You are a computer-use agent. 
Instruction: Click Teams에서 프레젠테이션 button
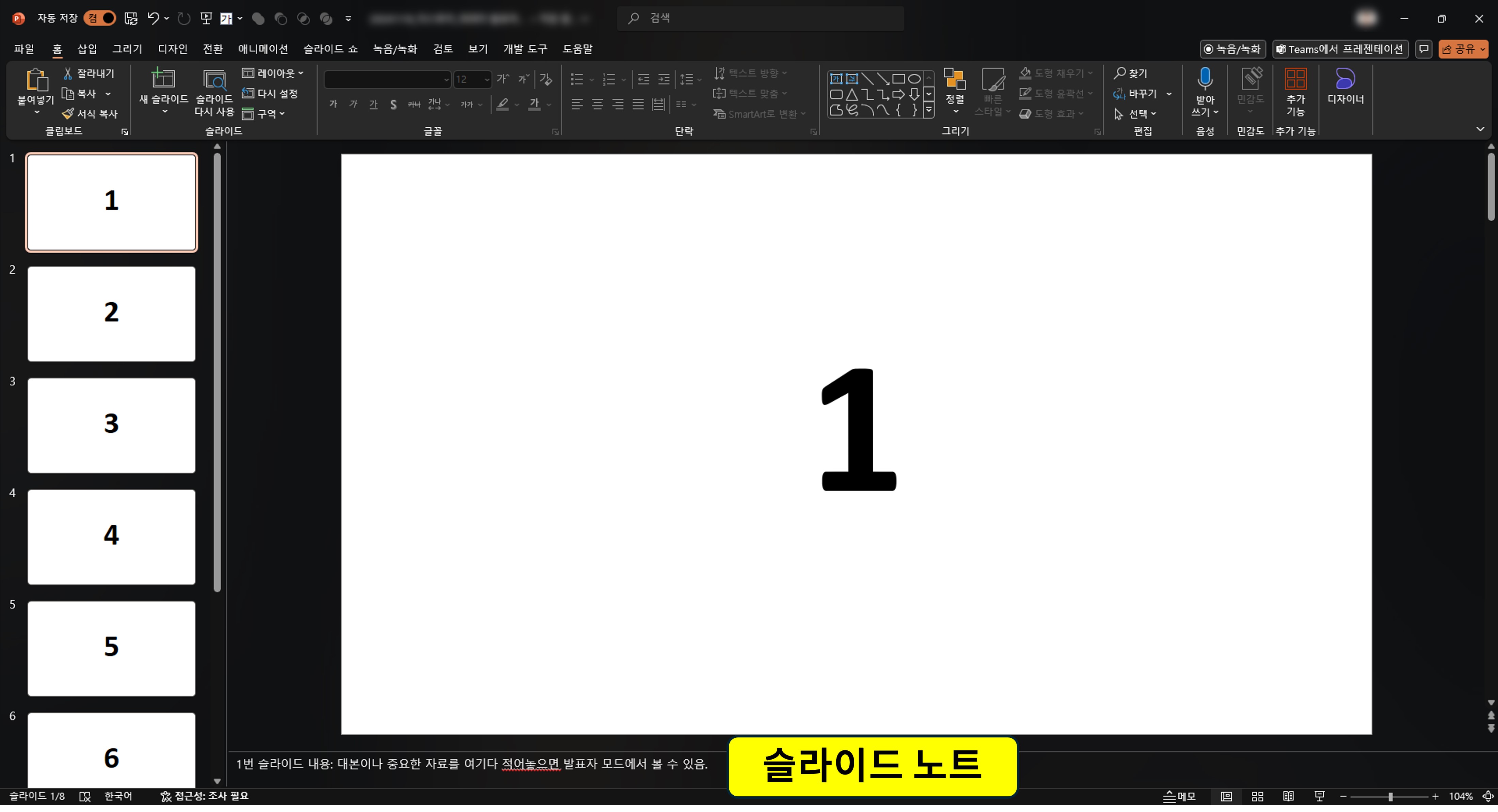click(x=1341, y=49)
